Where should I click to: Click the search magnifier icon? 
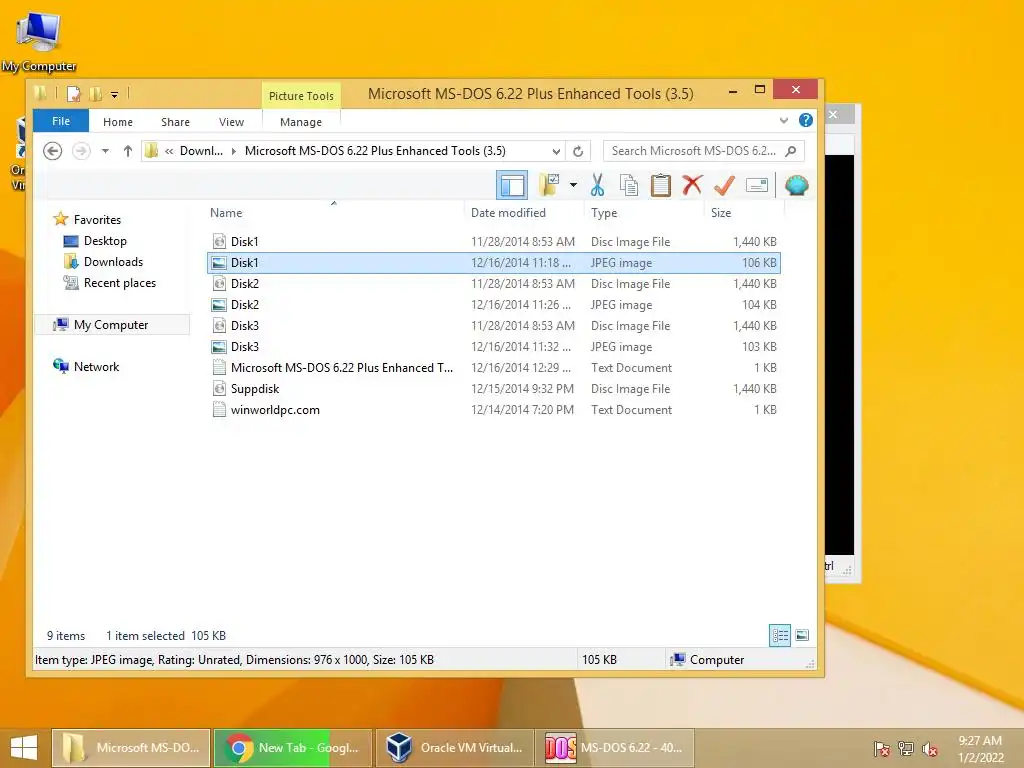pos(791,151)
